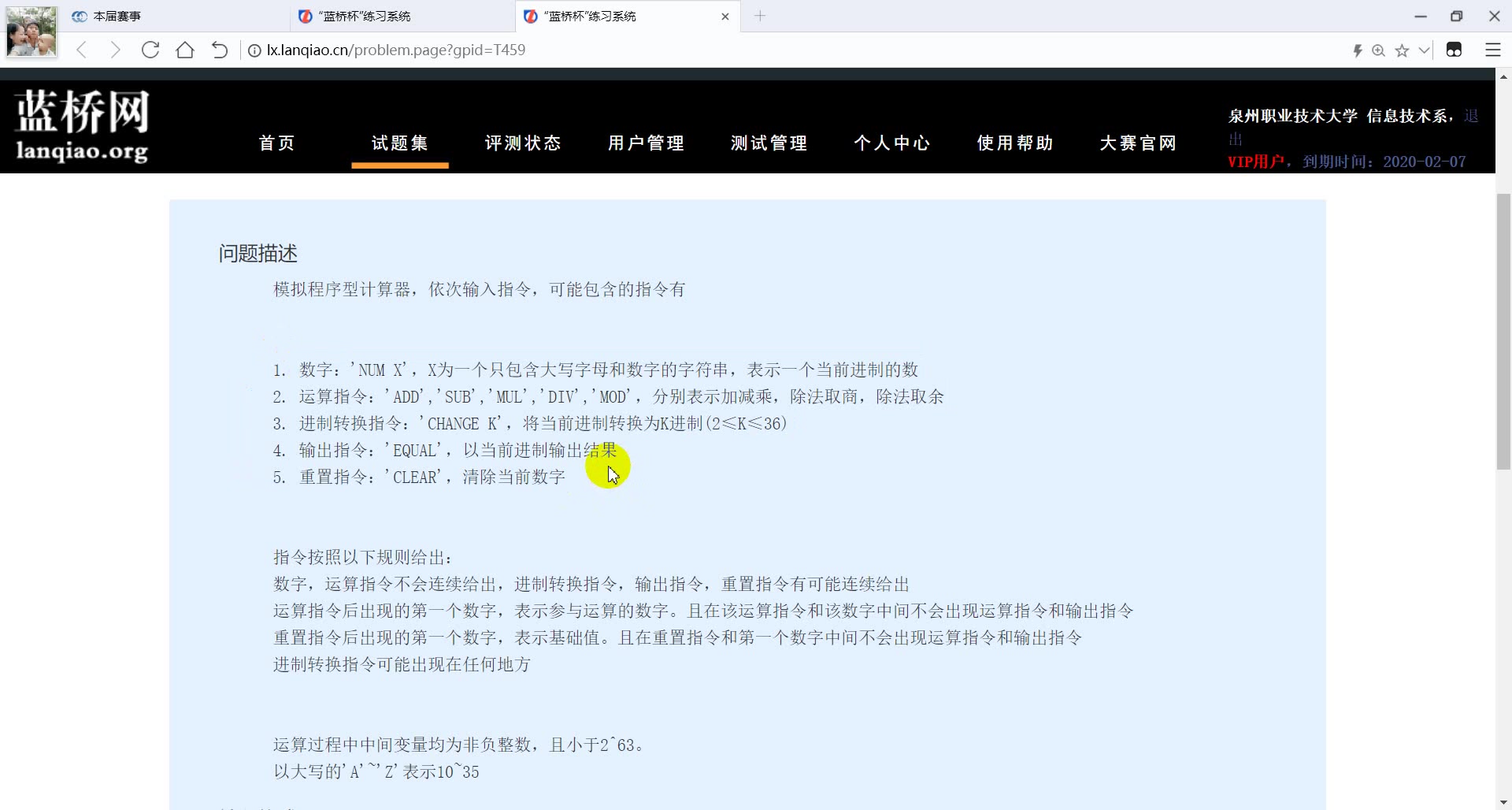Click the text 指令按照以下规则给出
The width and height of the screenshot is (1512, 810).
(363, 557)
